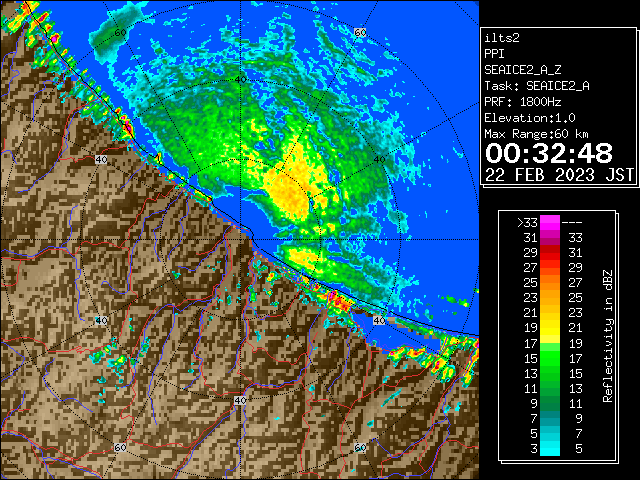Select the '3' legend value
Screen dimensions: 640x480
click(x=534, y=449)
